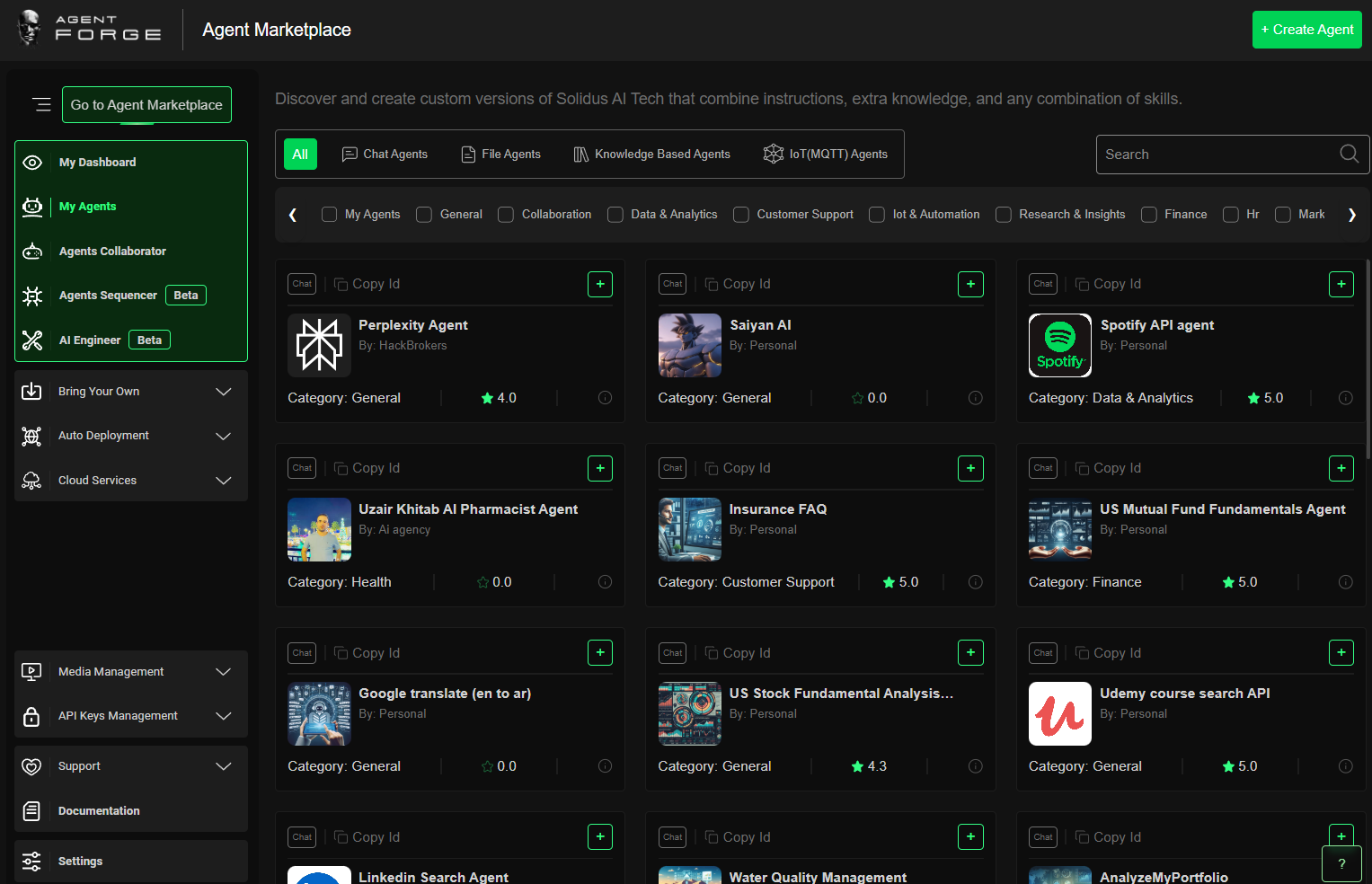Click the My Agents robot icon
This screenshot has width=1372, height=884.
32,207
